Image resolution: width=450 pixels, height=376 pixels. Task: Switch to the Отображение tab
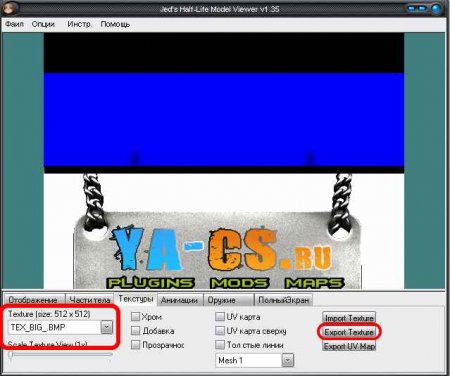[x=33, y=300]
